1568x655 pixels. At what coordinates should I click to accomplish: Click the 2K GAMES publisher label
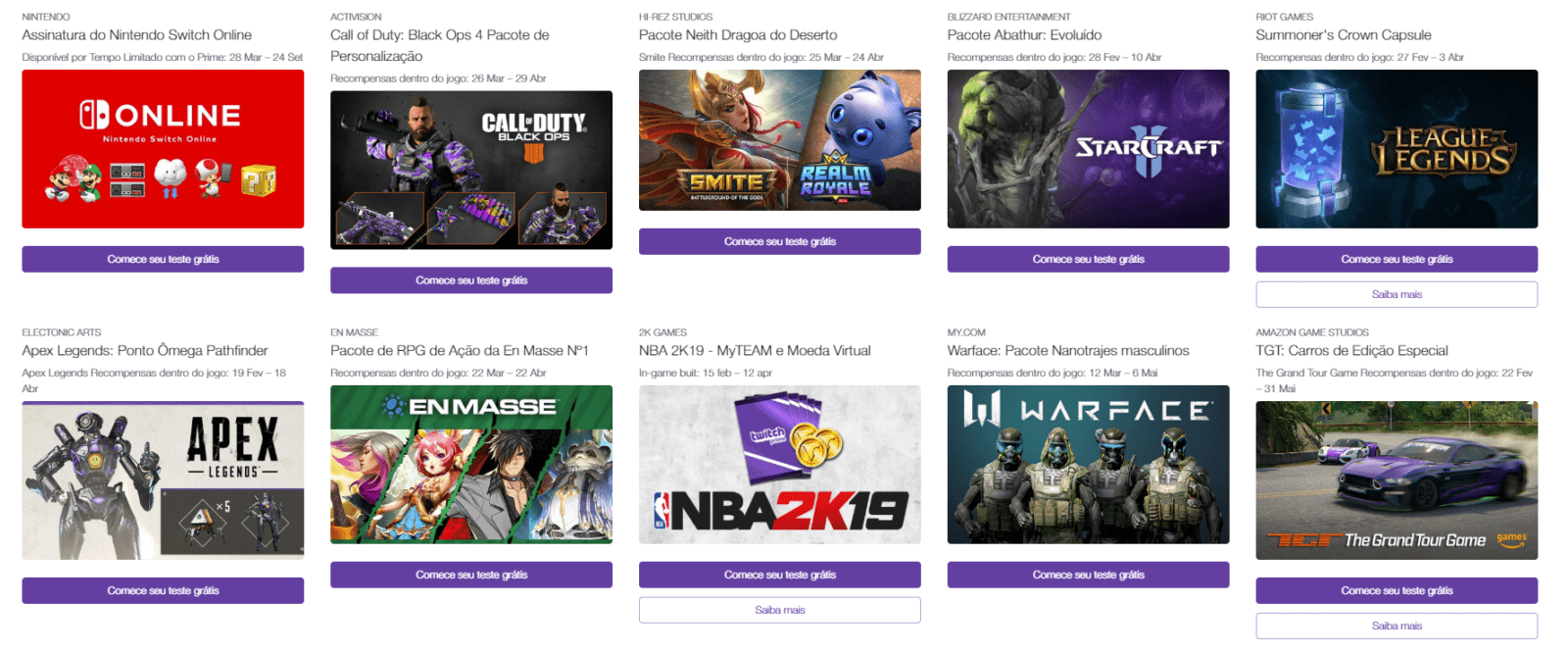(x=662, y=332)
